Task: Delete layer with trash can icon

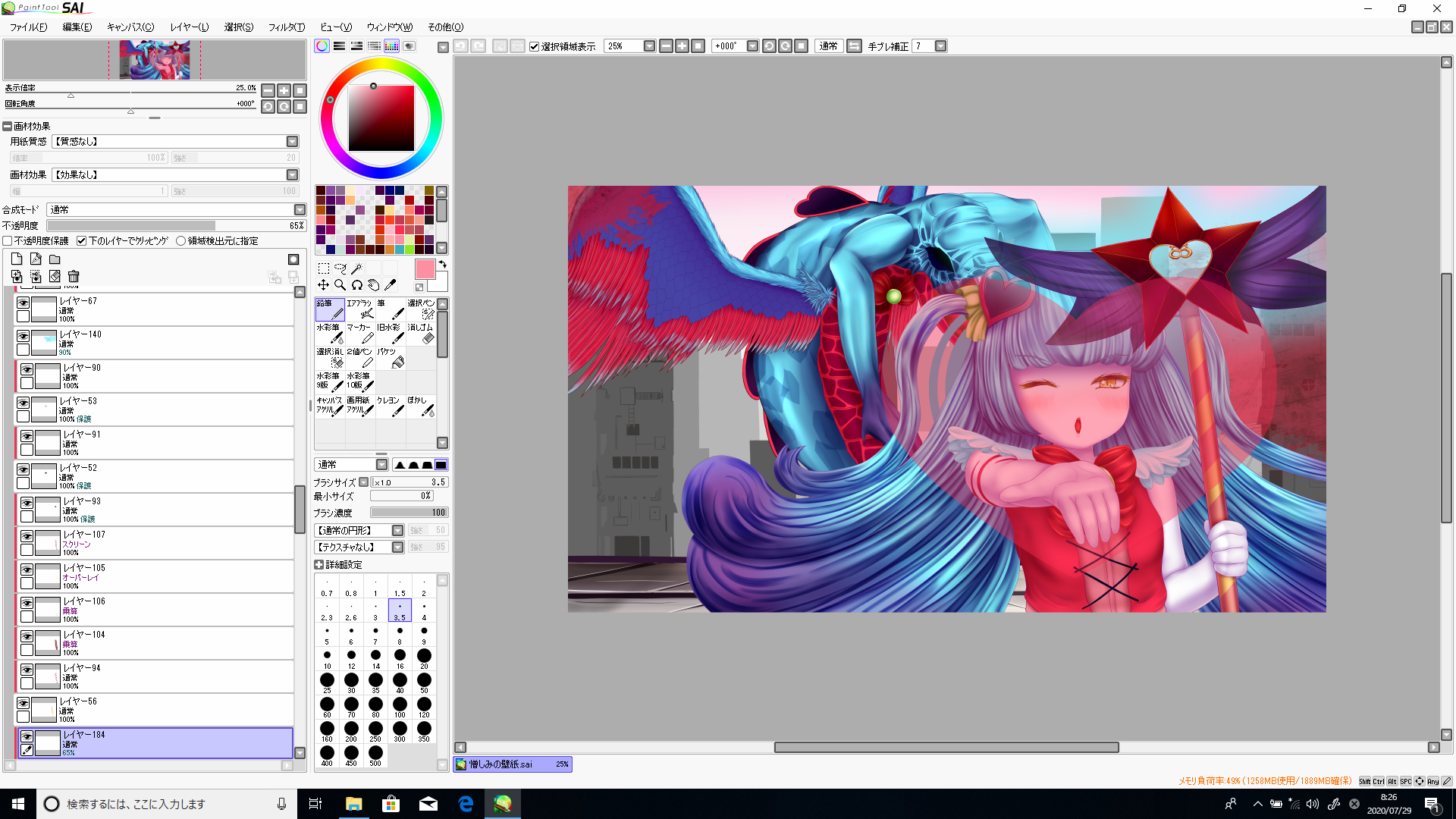Action: (x=74, y=277)
